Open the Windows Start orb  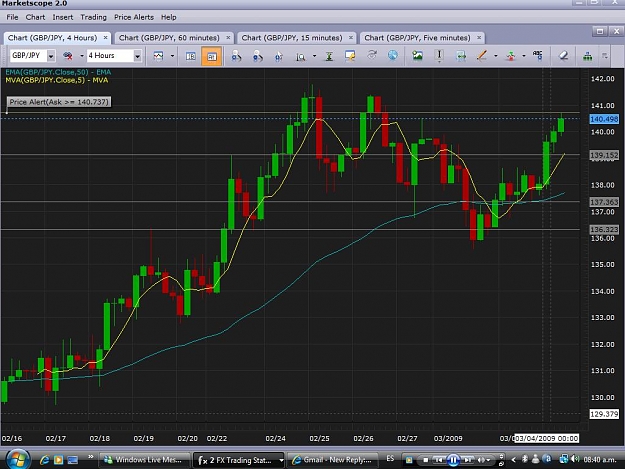[17, 459]
